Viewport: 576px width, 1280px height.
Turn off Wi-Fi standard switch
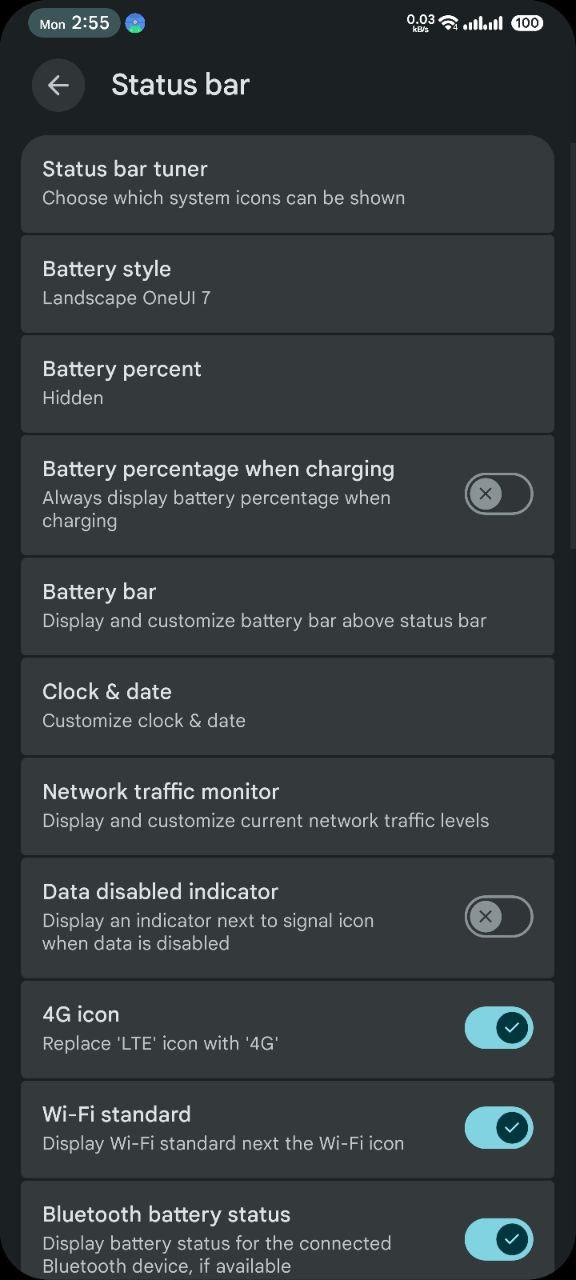[498, 1127]
